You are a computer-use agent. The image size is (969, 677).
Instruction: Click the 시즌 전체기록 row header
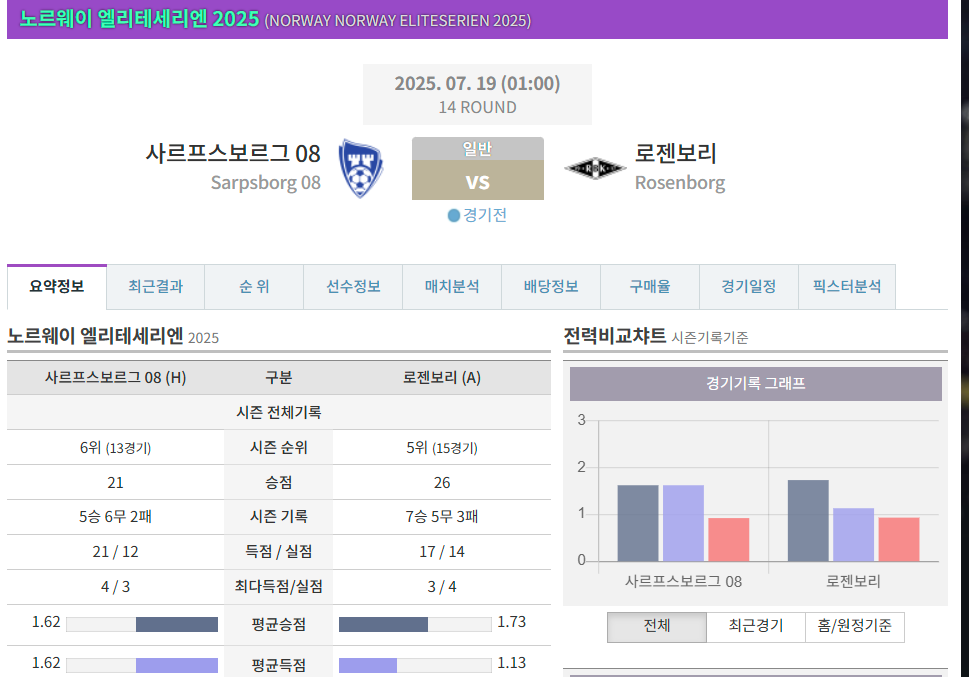tap(279, 412)
